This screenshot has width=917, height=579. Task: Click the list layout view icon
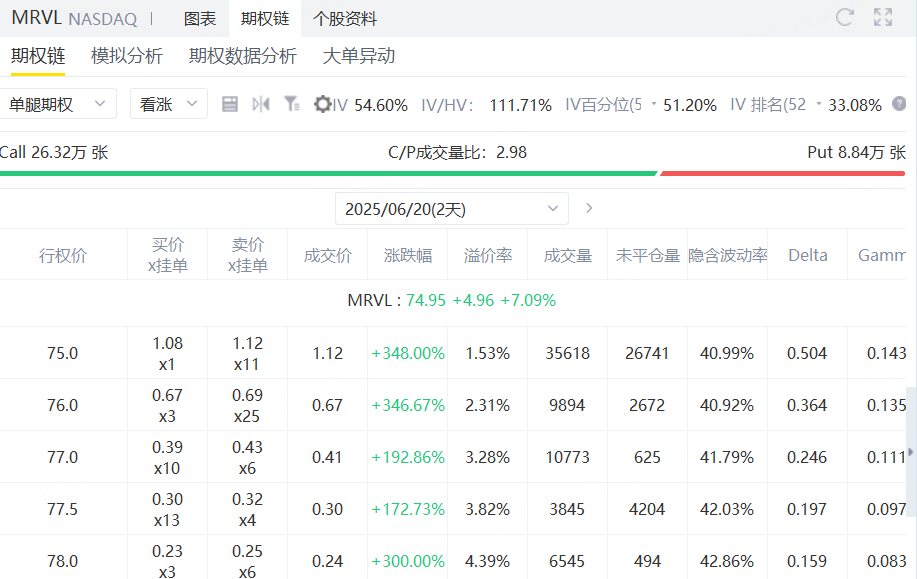click(x=230, y=104)
